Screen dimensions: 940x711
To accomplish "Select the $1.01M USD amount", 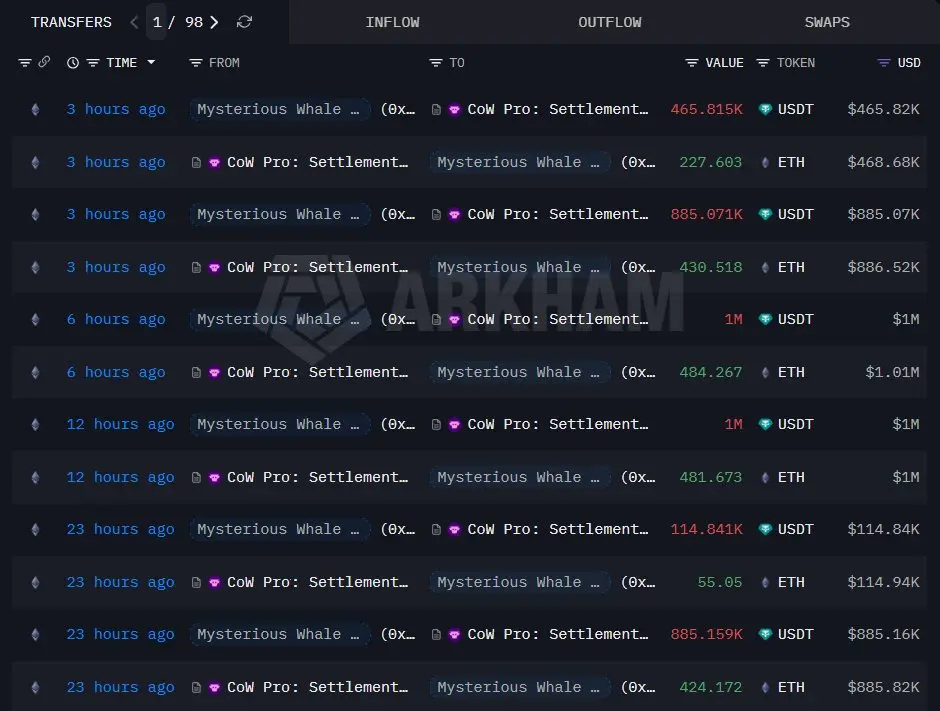I will point(892,372).
